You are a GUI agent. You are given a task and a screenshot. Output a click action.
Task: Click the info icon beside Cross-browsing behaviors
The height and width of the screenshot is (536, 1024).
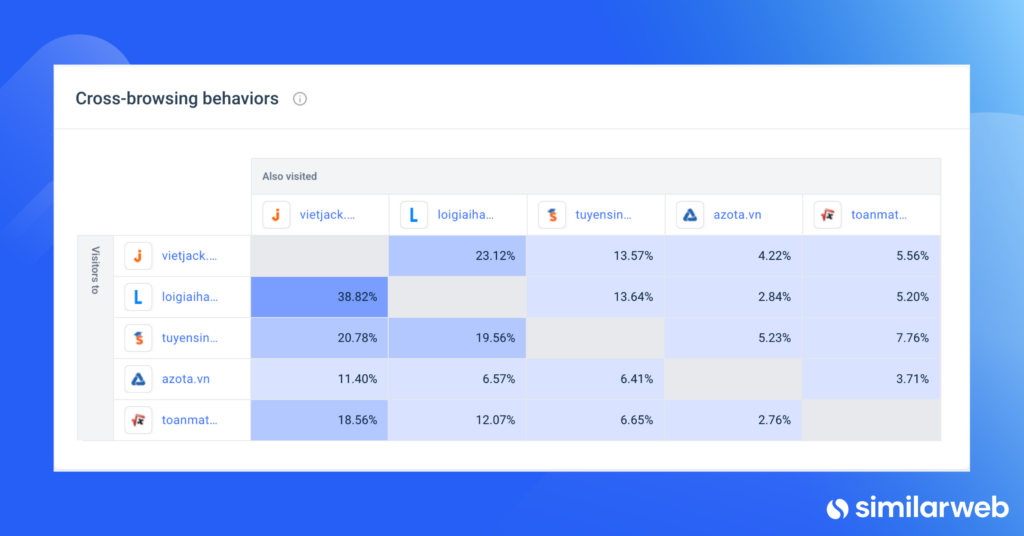(x=300, y=99)
